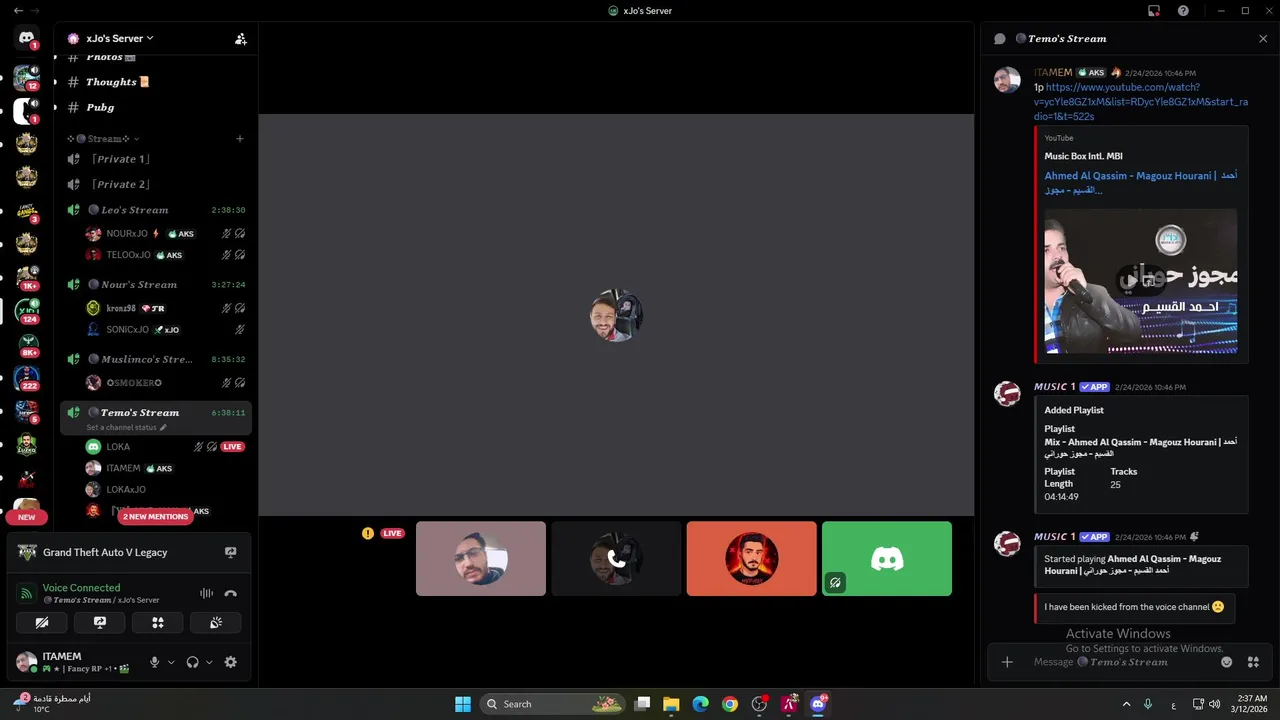Set a channel status pencil link
This screenshot has width=1280, height=720.
127,427
